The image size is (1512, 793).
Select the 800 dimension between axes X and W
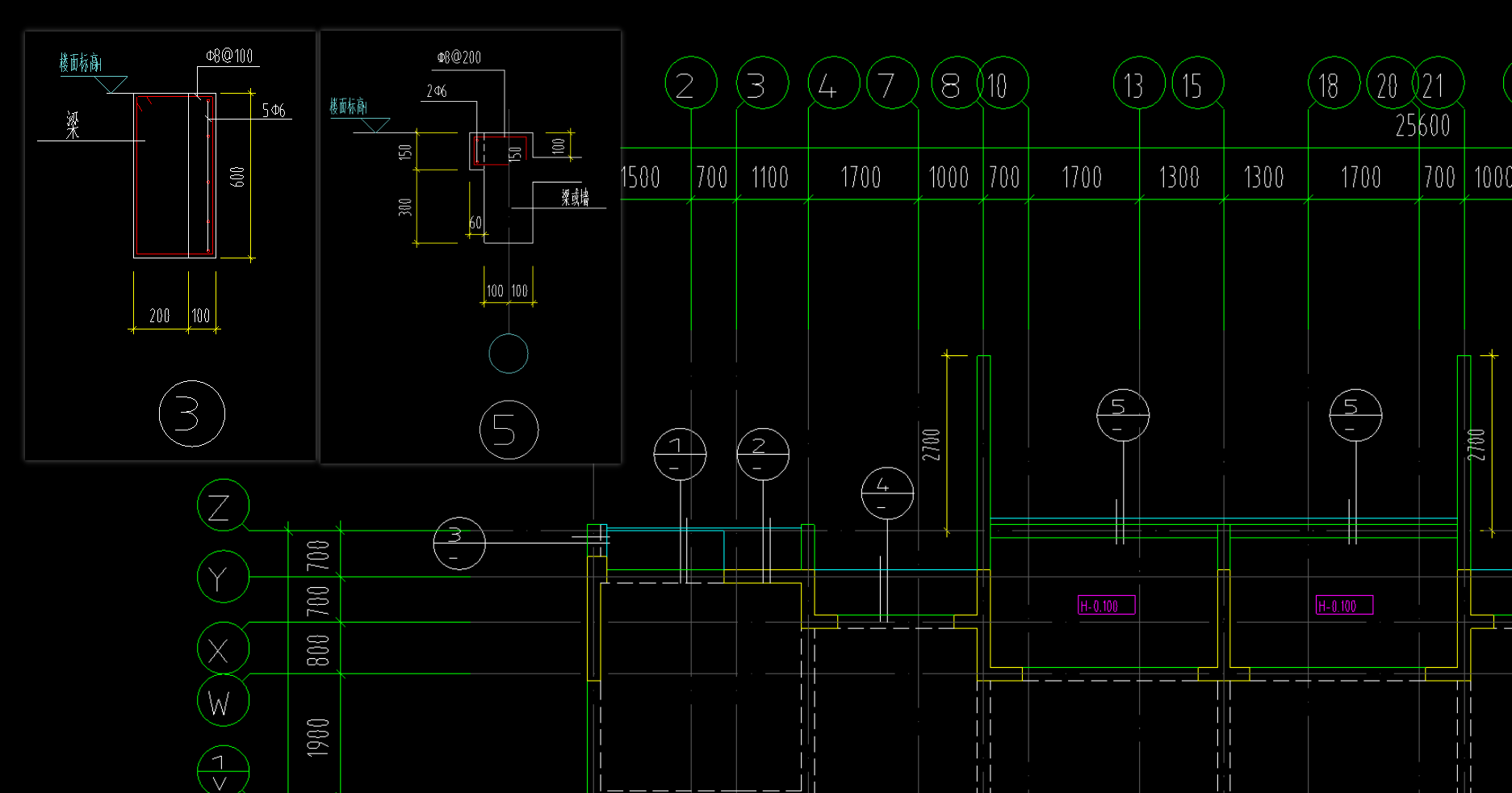318,650
